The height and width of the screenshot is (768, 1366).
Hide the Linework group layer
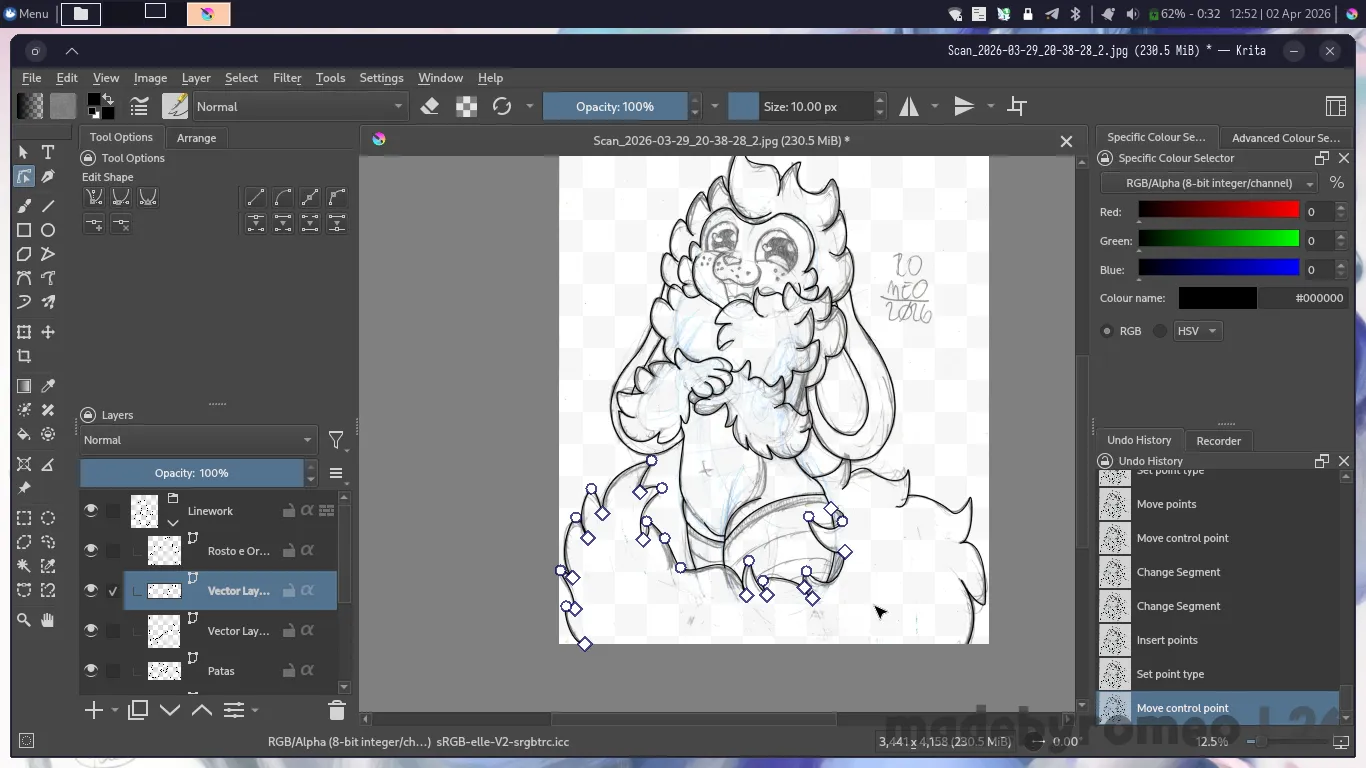click(x=91, y=511)
